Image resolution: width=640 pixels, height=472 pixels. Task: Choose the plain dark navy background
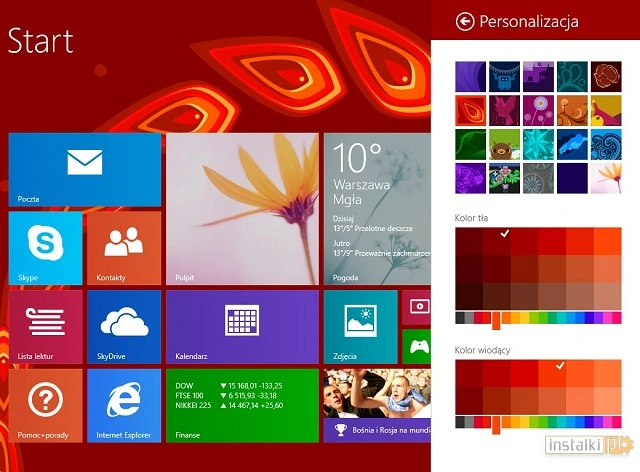click(572, 178)
